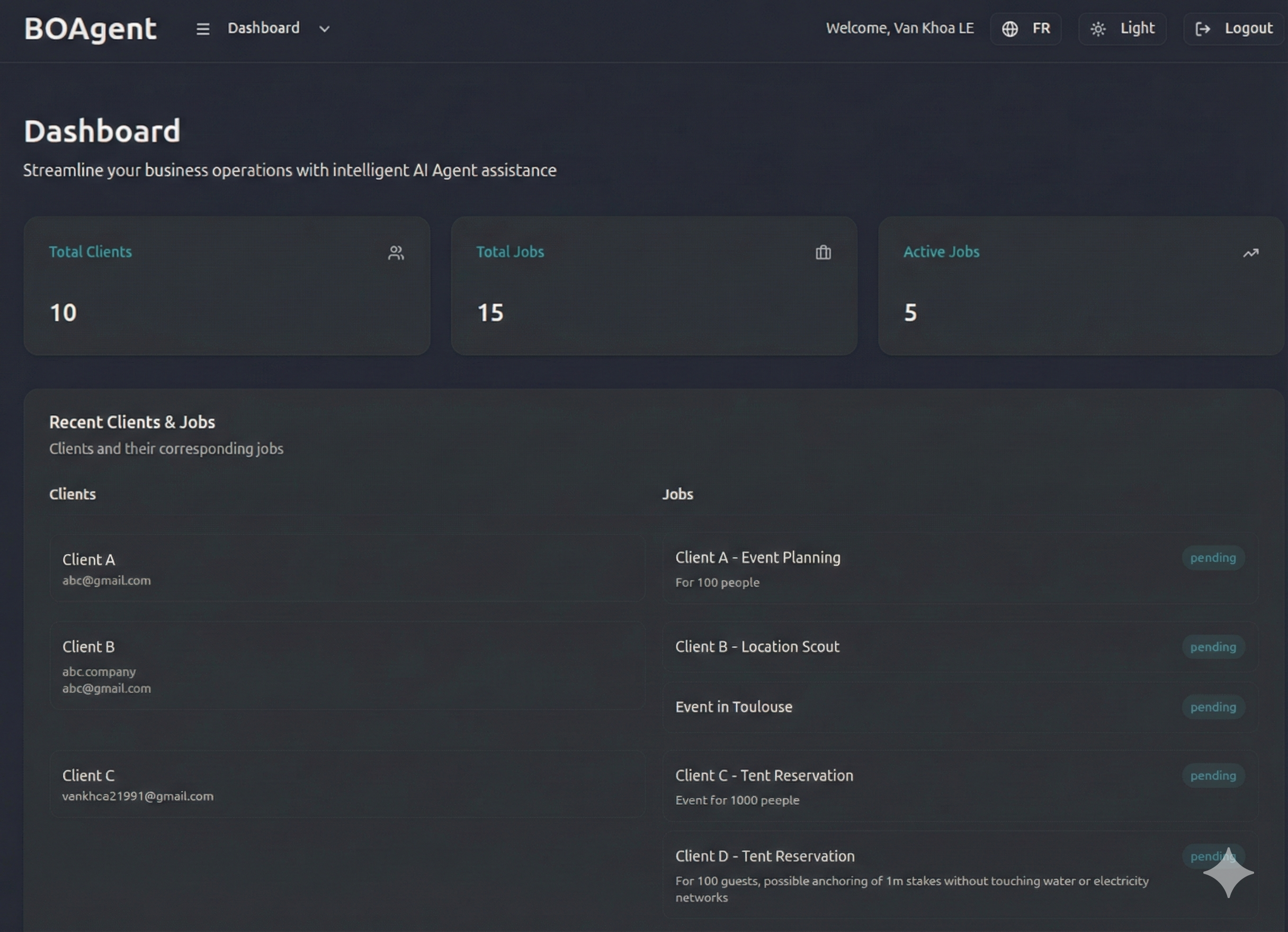Open the sparkle AI assistant icon
This screenshot has height=932, width=1288.
pos(1228,873)
